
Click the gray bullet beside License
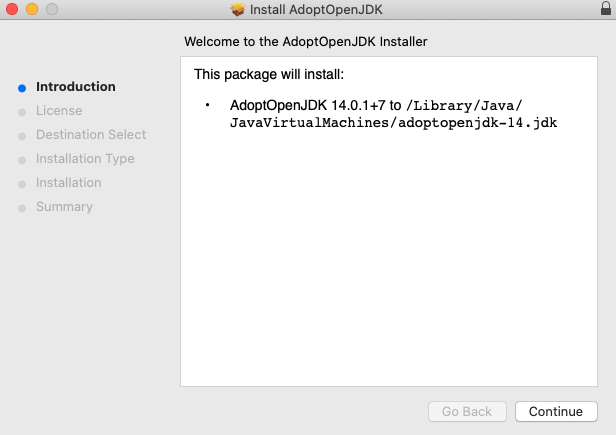point(22,112)
